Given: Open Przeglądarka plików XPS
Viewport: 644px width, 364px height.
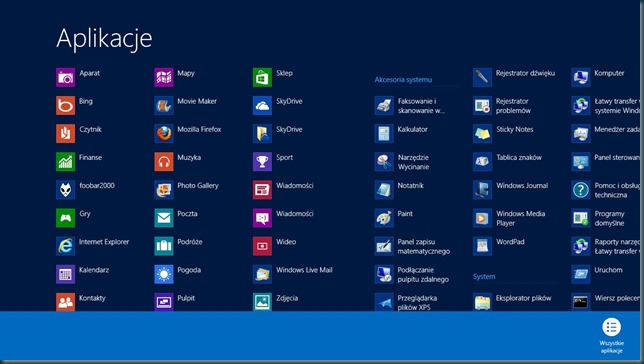Looking at the screenshot, I should pyautogui.click(x=384, y=302).
